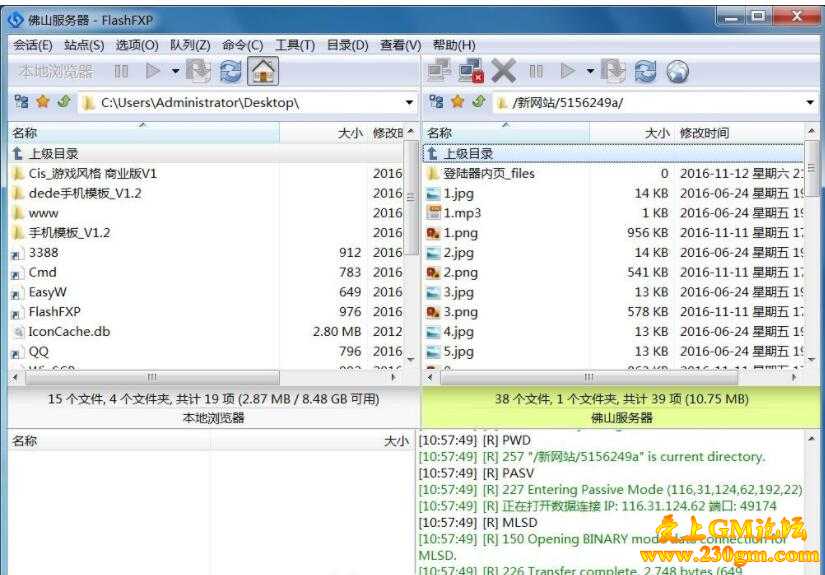The image size is (825, 575).
Task: Click the local bookmarks star icon
Action: pos(43,102)
